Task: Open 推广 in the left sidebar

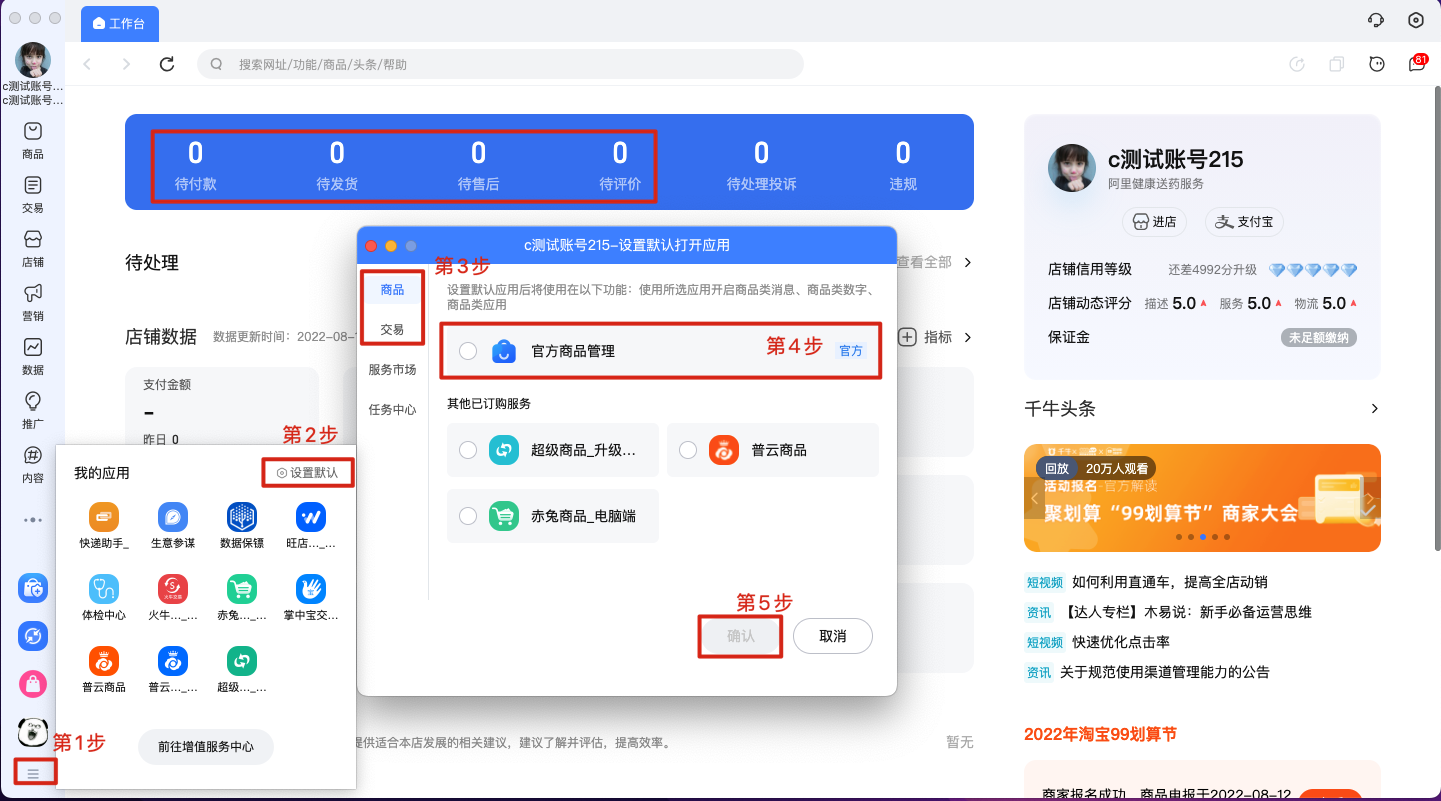Action: 33,410
